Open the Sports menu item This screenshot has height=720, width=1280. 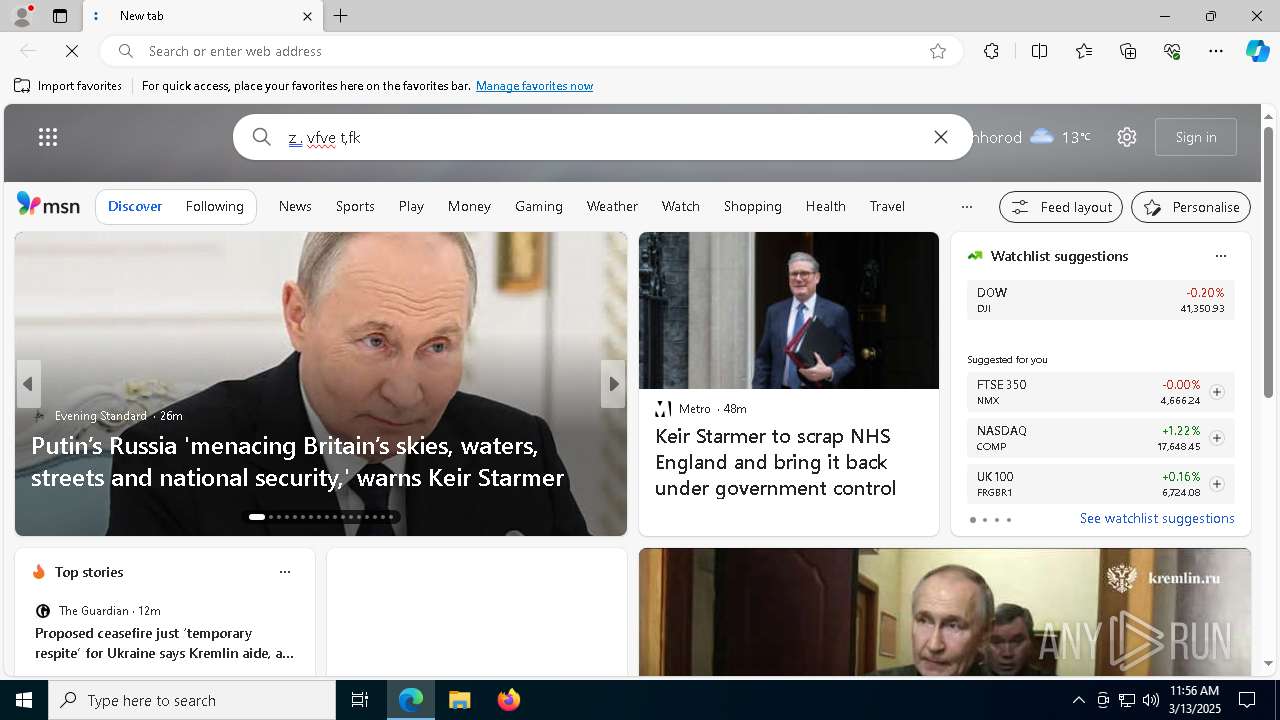[x=355, y=206]
